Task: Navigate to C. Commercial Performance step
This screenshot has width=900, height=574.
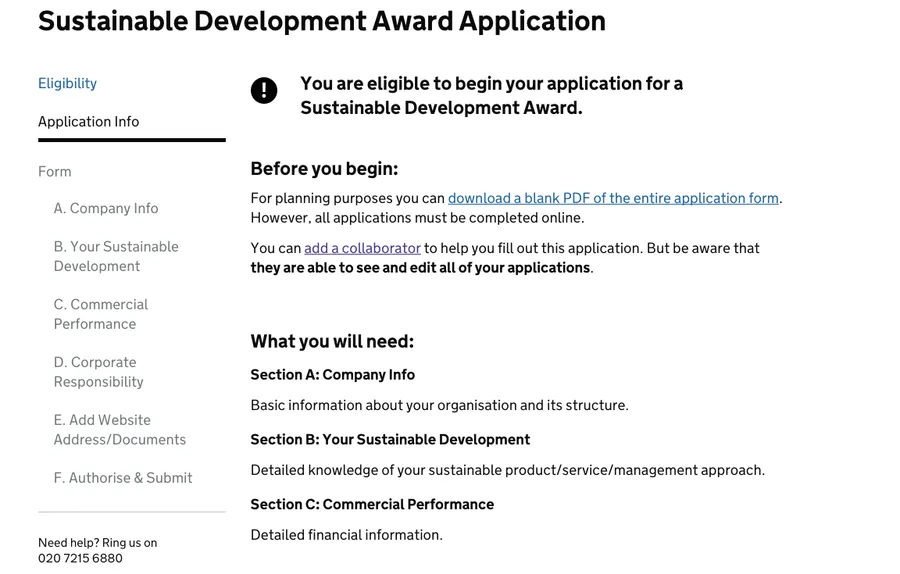Action: pos(100,314)
